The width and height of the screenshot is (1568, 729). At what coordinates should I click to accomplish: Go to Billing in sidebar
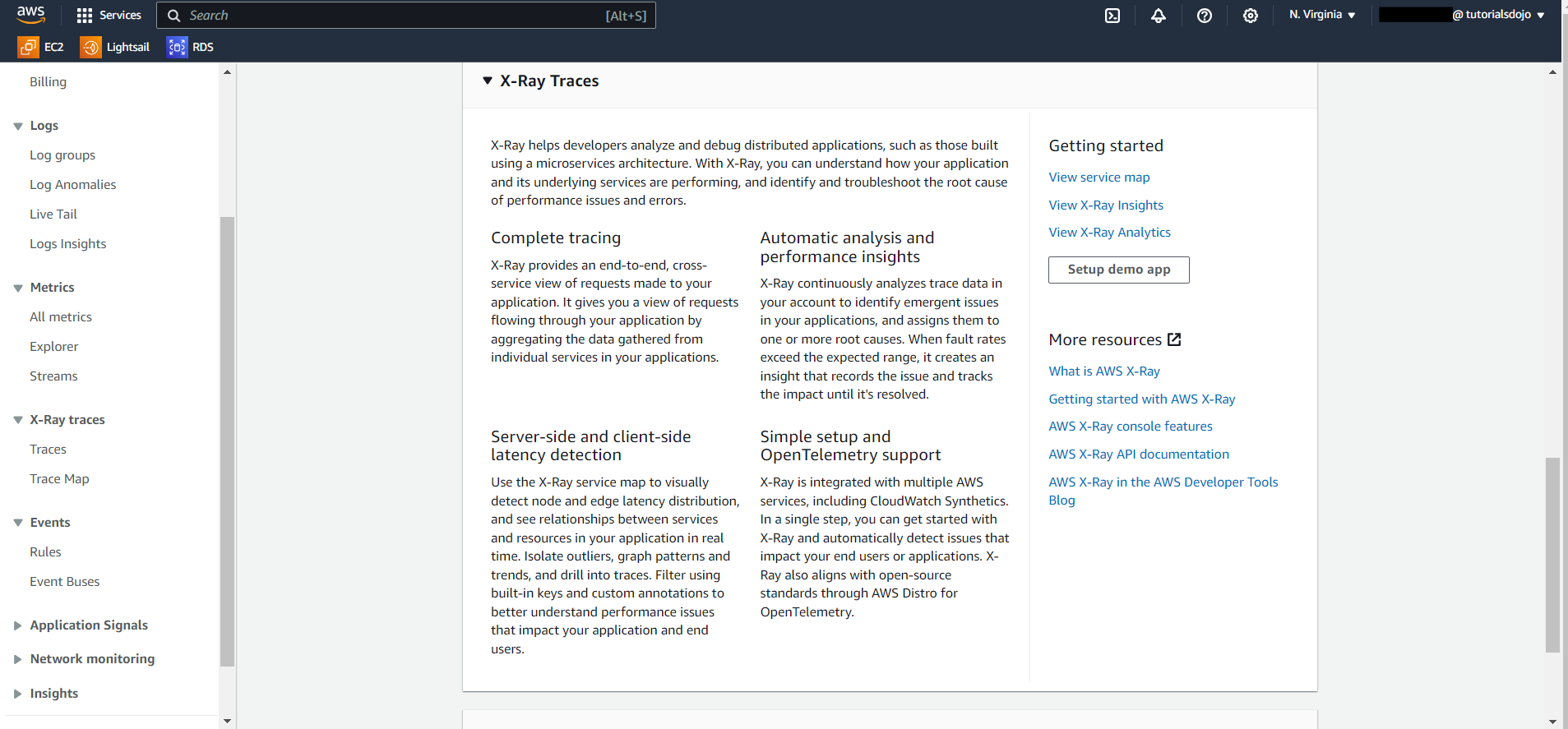(48, 81)
